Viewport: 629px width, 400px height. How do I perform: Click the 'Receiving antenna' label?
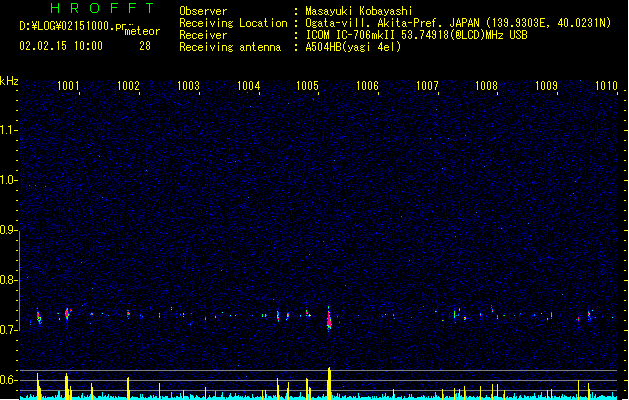230,47
